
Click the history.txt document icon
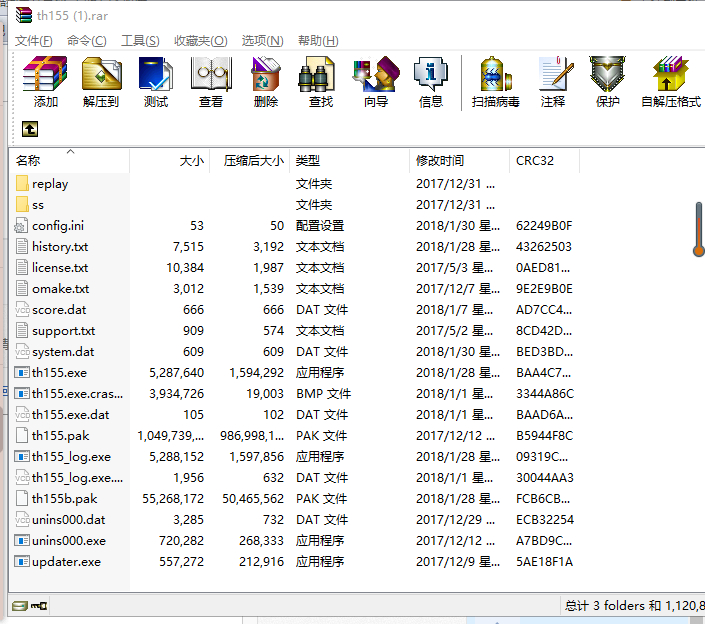(x=22, y=246)
